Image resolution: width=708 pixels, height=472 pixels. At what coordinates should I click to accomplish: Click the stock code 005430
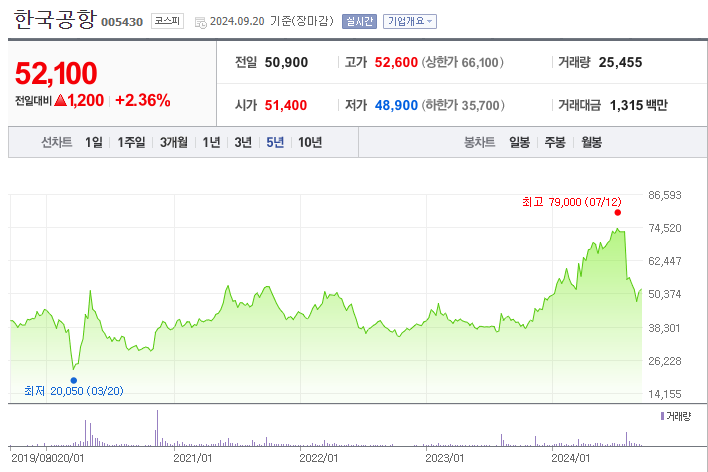pyautogui.click(x=122, y=22)
